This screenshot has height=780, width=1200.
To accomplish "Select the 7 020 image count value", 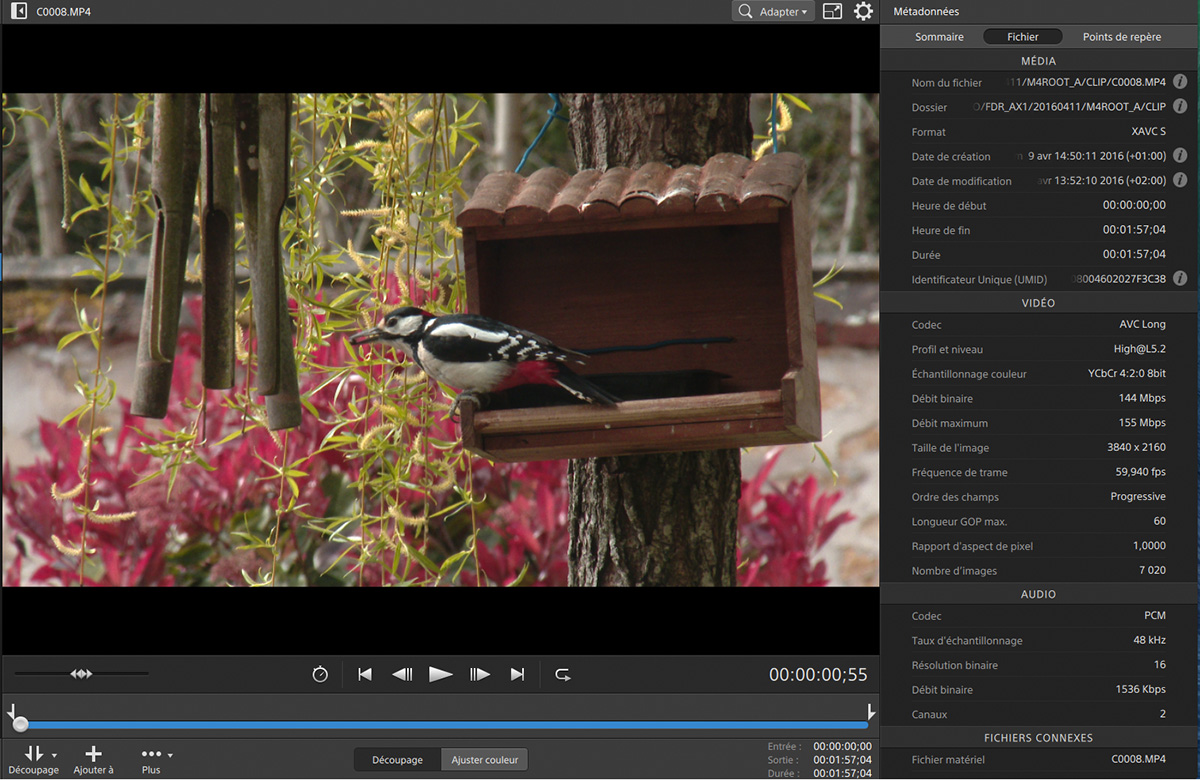I will pos(1152,570).
